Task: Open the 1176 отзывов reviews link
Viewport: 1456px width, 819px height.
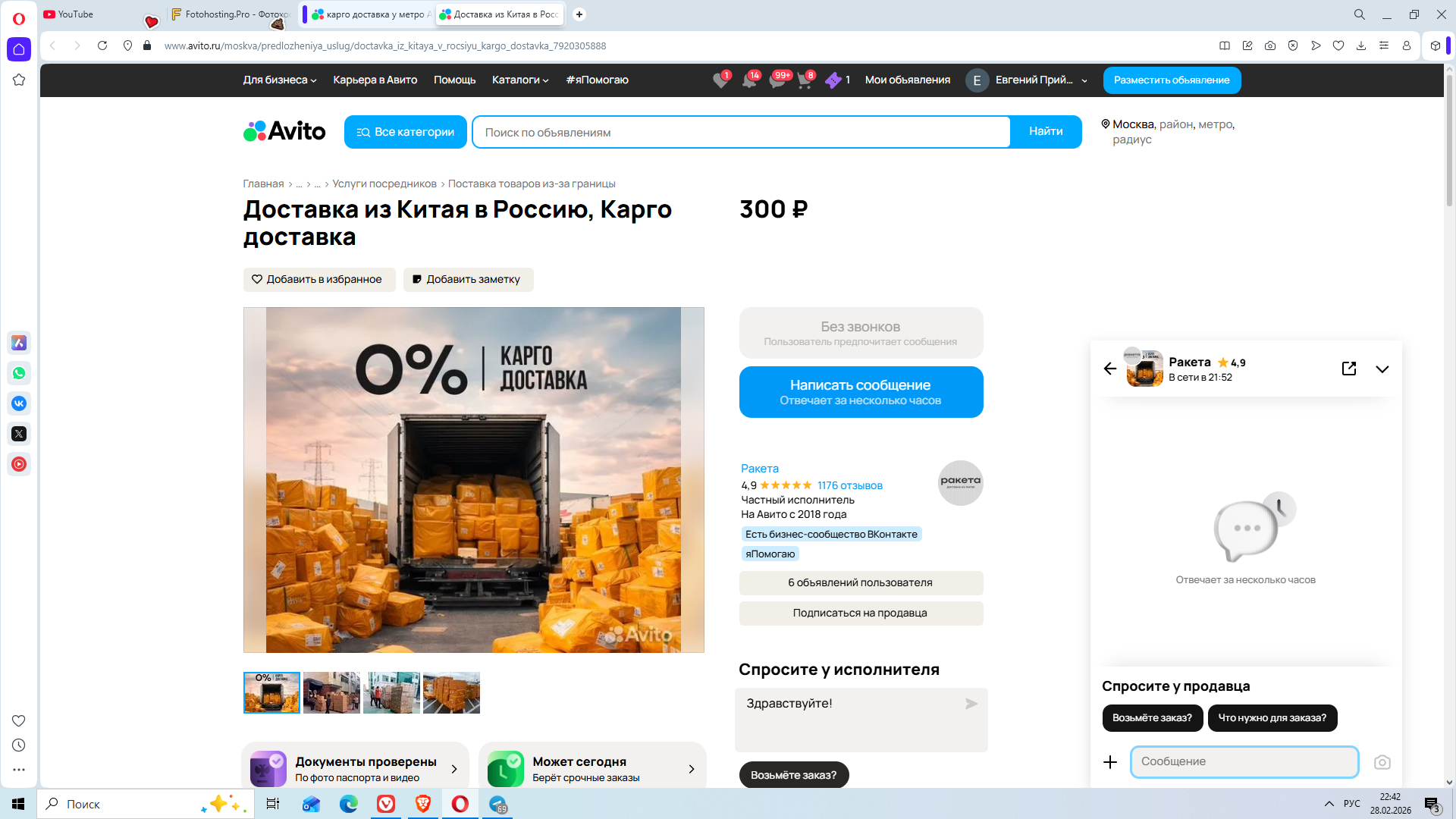Action: (849, 486)
